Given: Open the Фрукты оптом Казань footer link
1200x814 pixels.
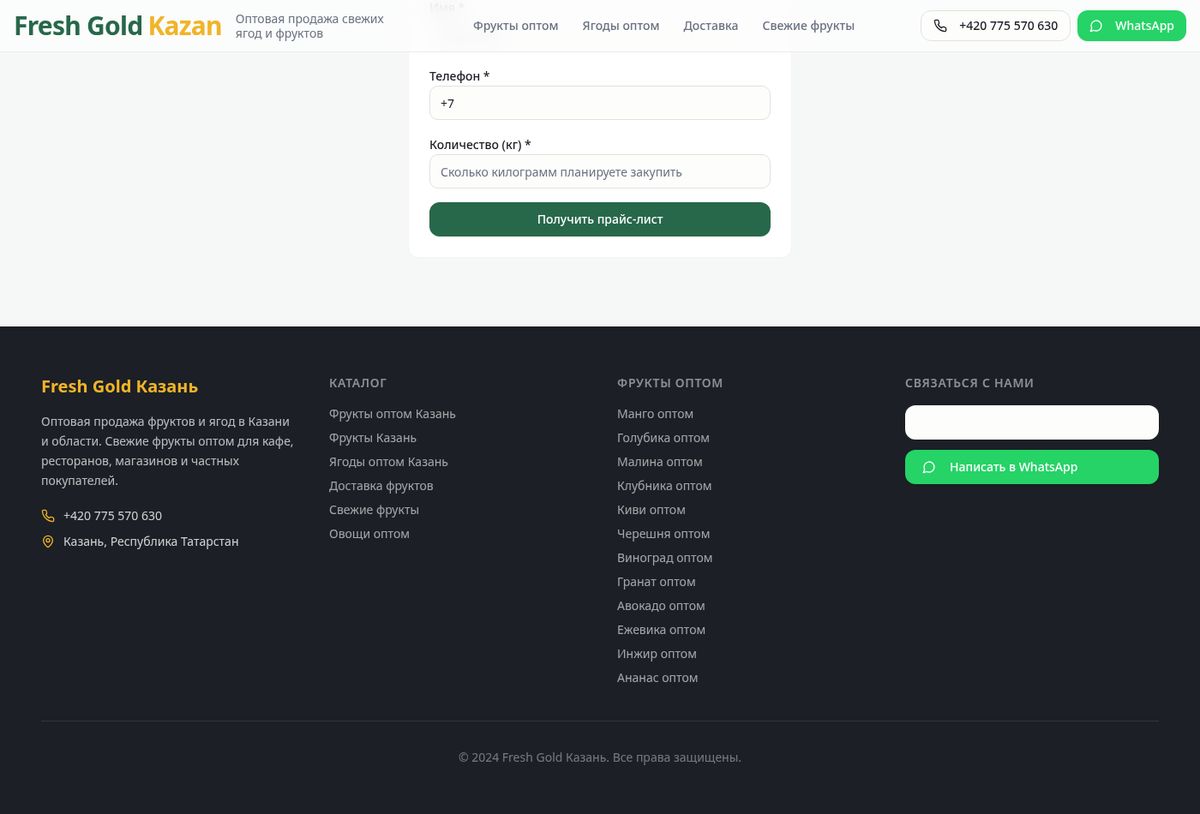Looking at the screenshot, I should [392, 414].
